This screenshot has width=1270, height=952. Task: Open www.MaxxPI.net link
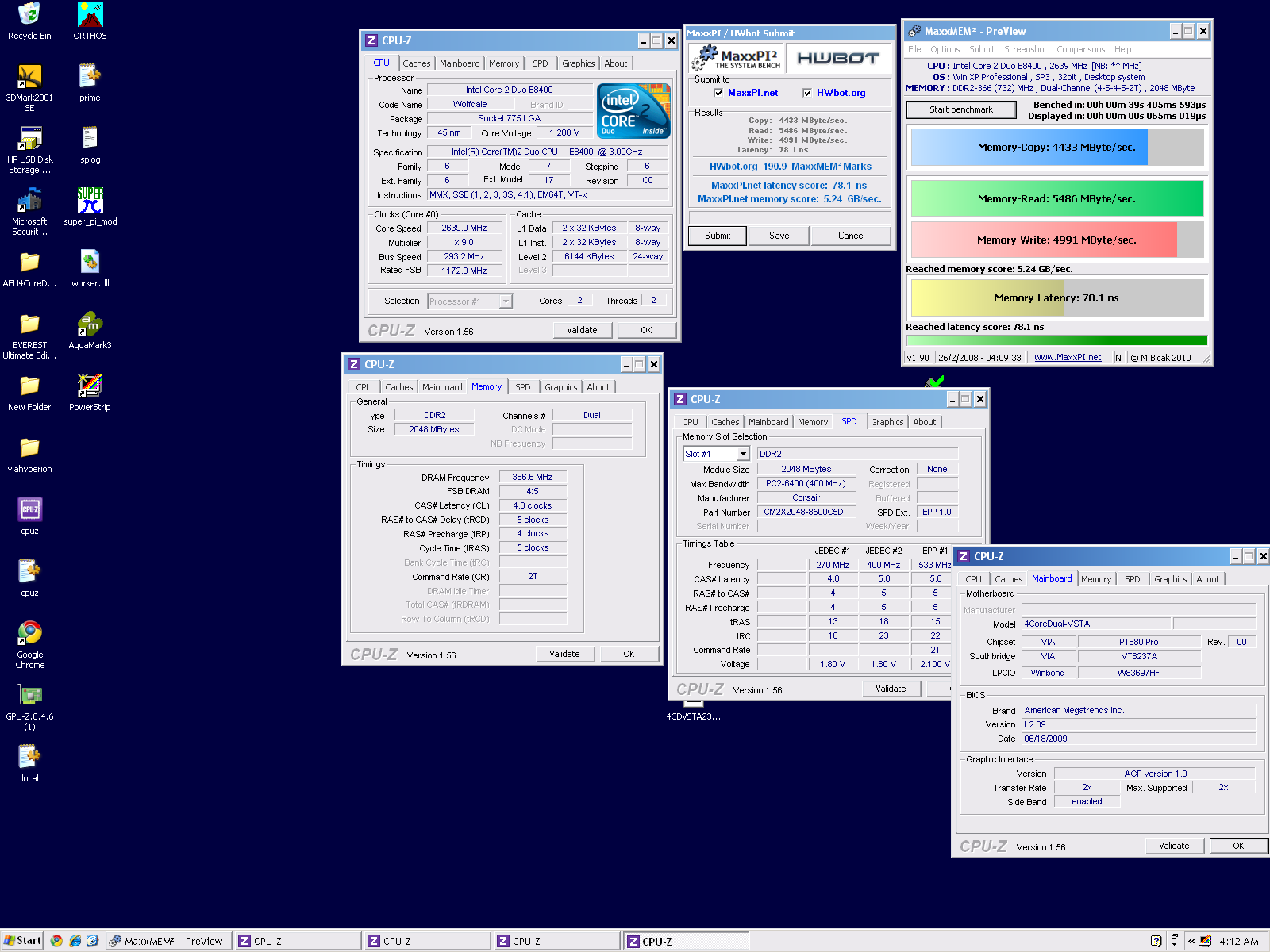[1068, 358]
